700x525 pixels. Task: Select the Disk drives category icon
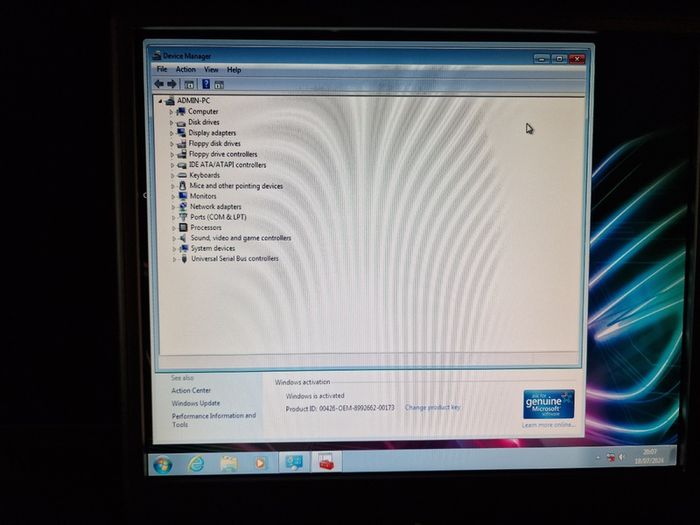click(181, 122)
